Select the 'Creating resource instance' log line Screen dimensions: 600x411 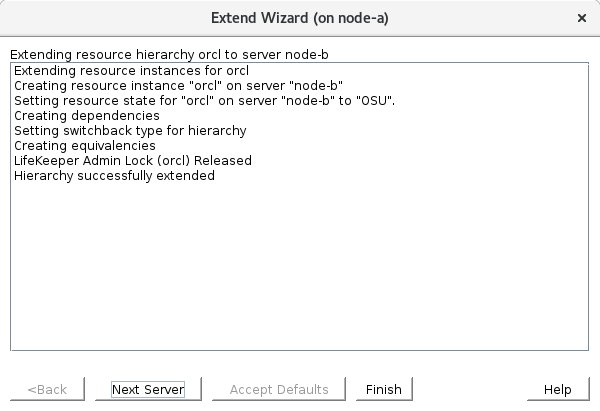pyautogui.click(x=179, y=86)
